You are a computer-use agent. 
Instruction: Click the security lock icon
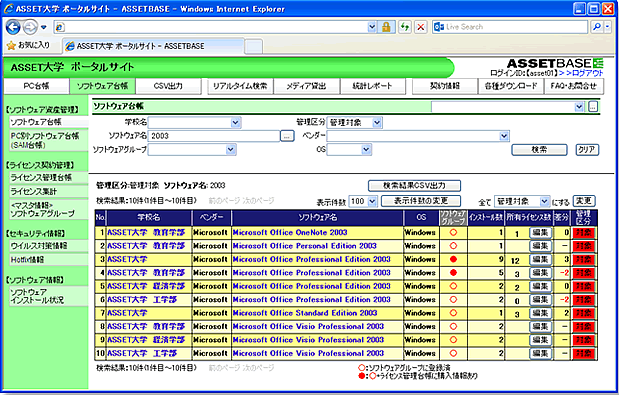pos(386,27)
